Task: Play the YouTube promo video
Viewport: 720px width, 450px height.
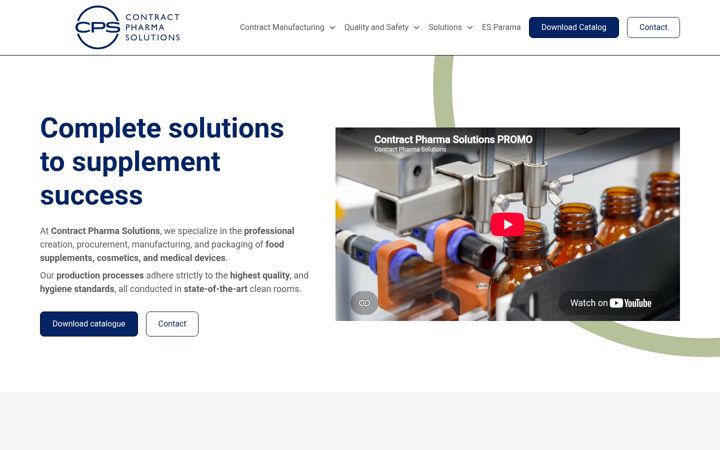Action: [507, 224]
